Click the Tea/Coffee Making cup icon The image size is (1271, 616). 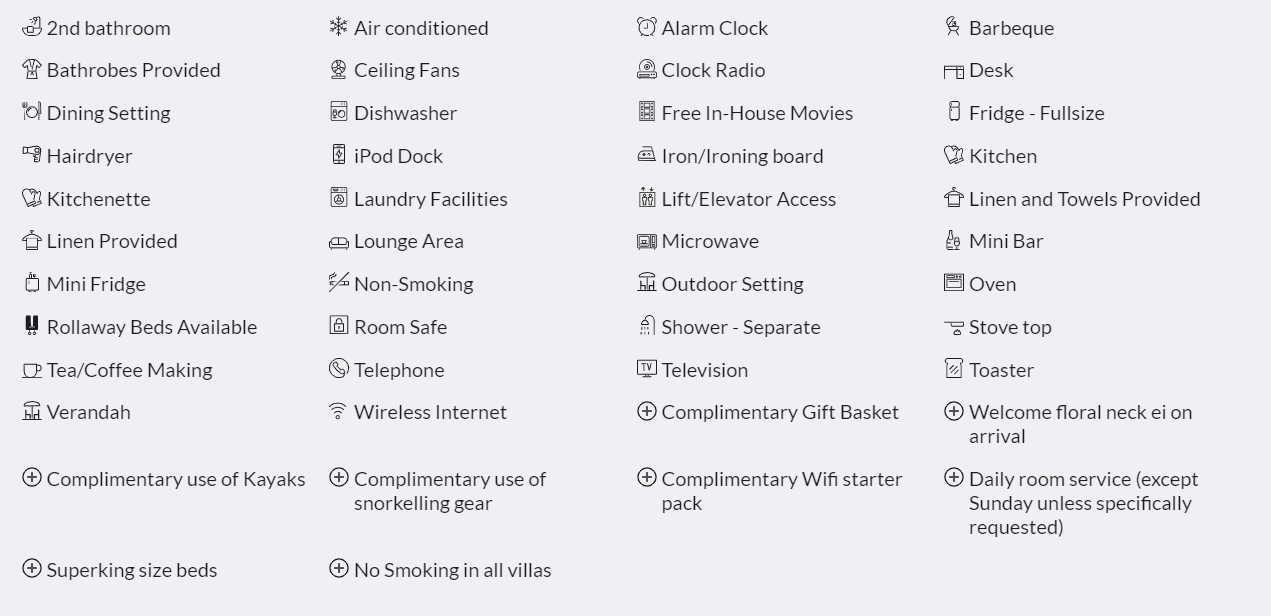(x=32, y=370)
